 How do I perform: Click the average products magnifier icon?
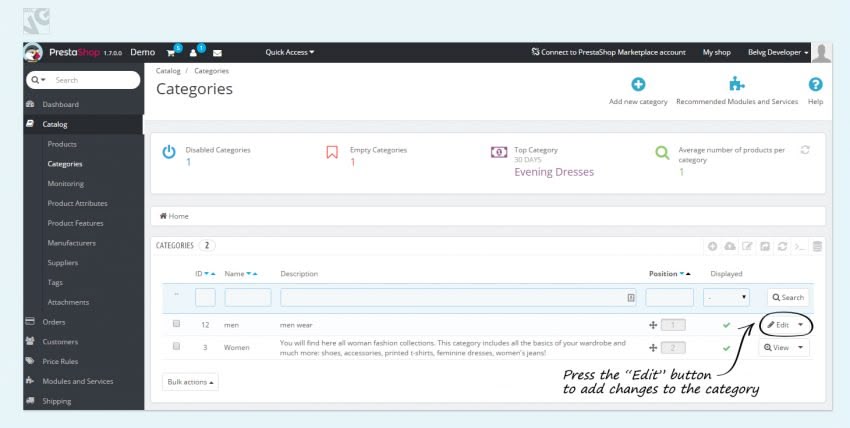(662, 152)
